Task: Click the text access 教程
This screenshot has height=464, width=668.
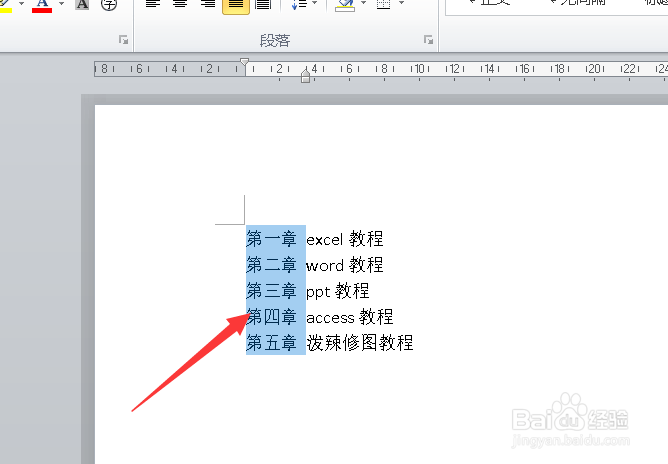Action: pos(350,317)
